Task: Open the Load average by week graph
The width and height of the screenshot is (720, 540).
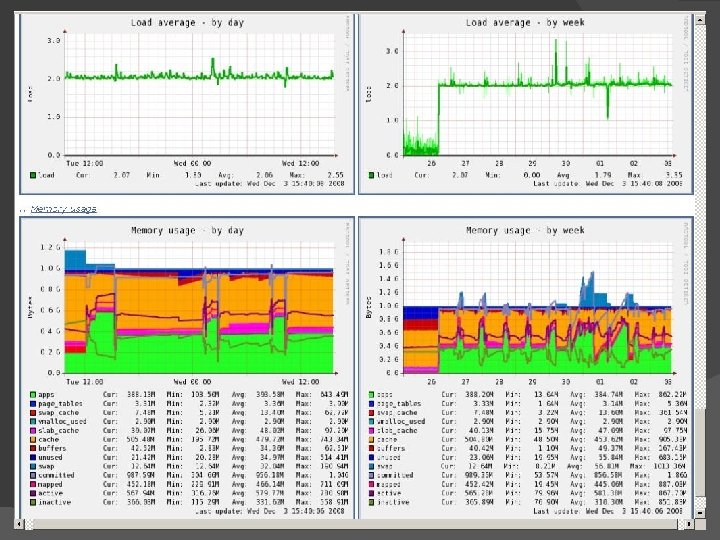Action: pyautogui.click(x=525, y=104)
